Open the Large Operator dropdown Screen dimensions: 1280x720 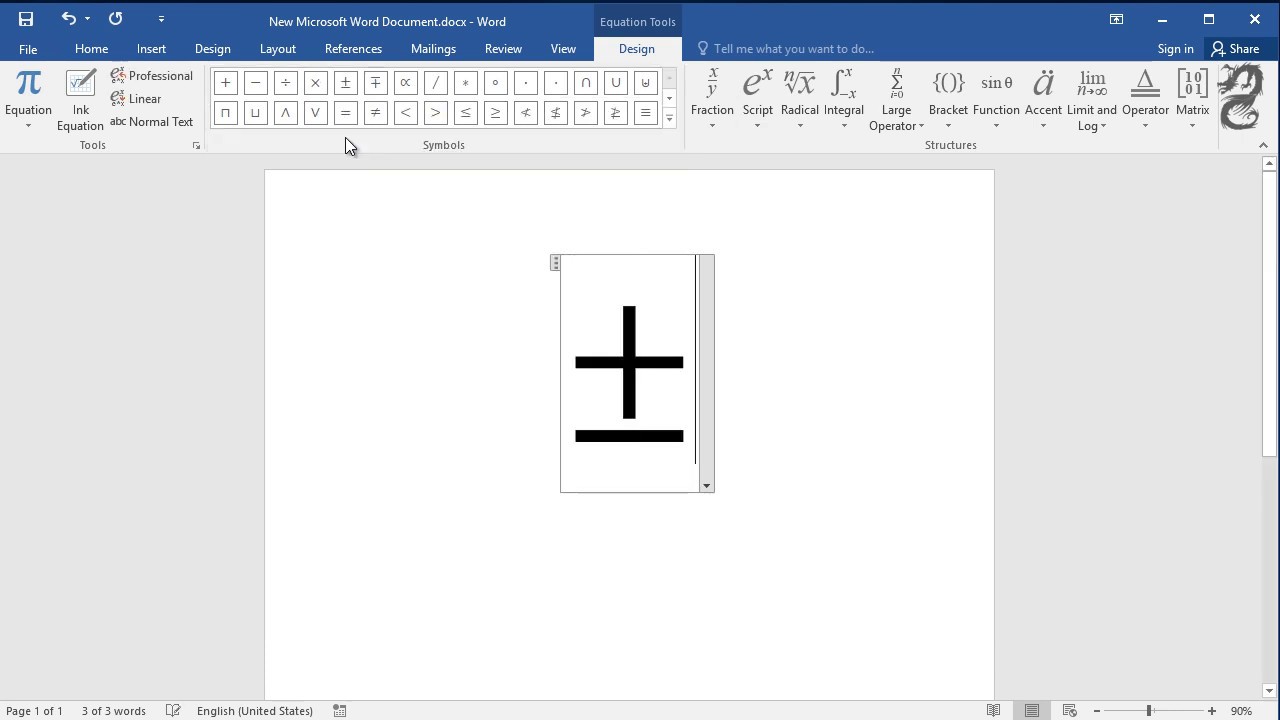click(x=896, y=100)
